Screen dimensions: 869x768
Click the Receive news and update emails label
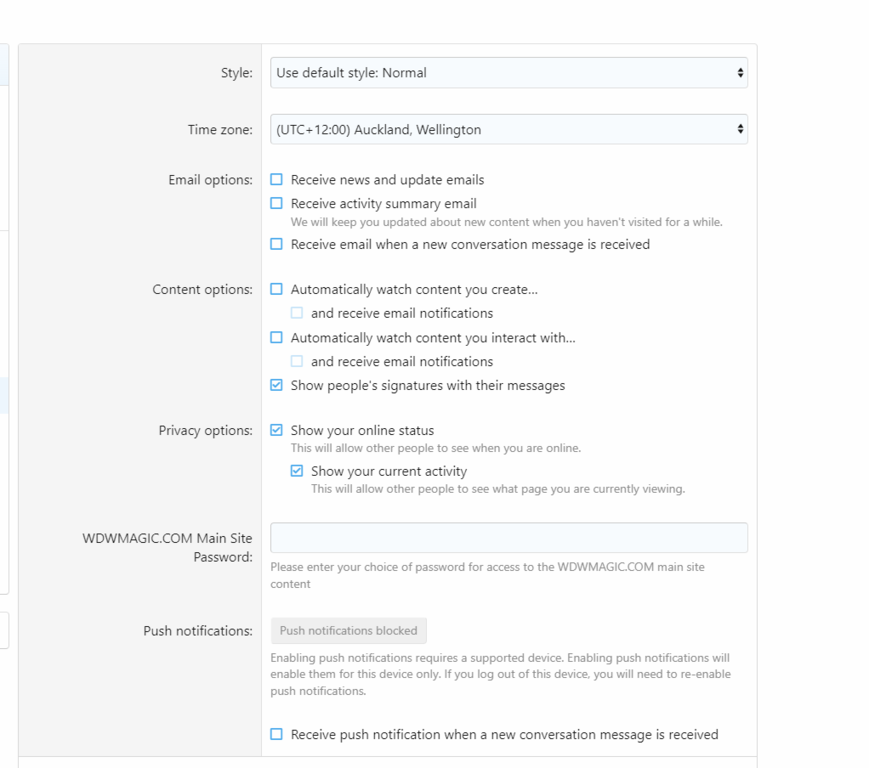pyautogui.click(x=387, y=180)
